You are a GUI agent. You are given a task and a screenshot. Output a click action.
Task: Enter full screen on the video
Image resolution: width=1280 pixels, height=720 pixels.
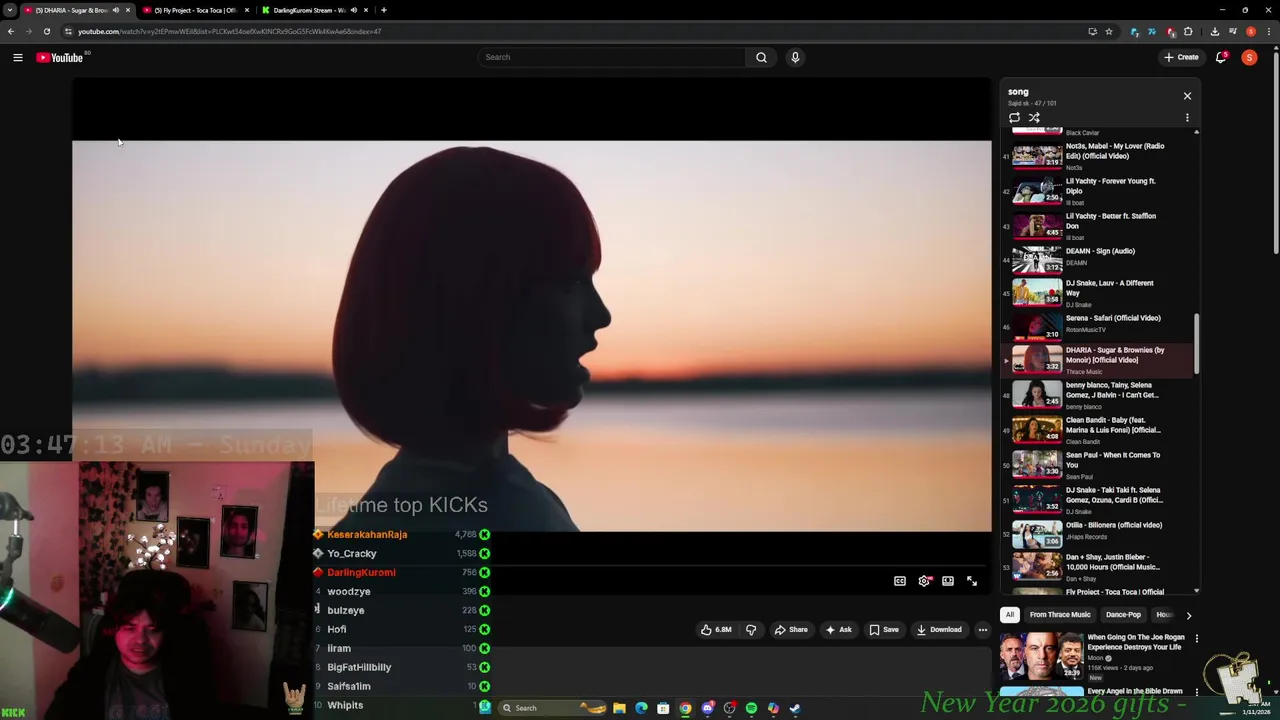pyautogui.click(x=972, y=581)
